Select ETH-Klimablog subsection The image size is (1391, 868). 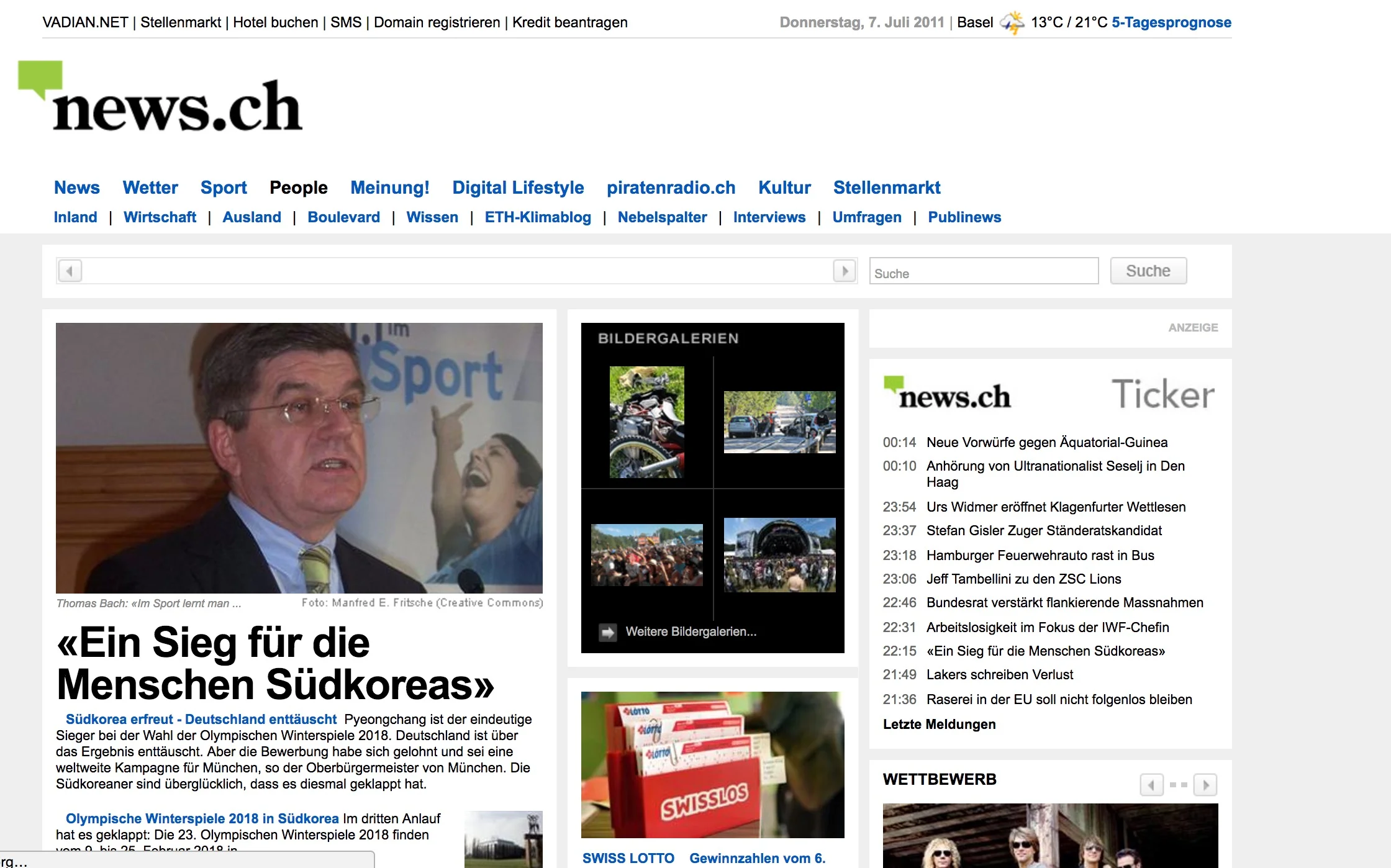pyautogui.click(x=538, y=217)
